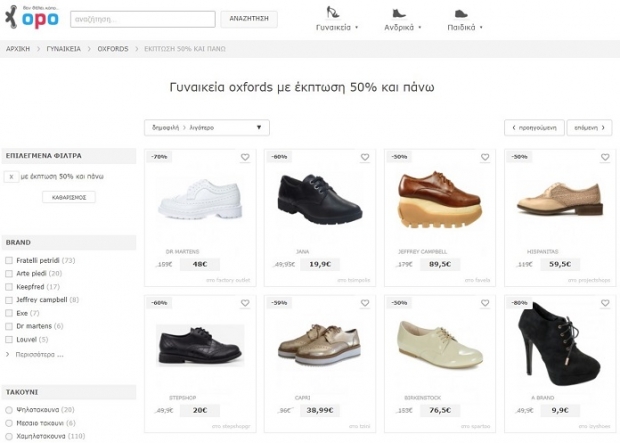
Task: Click the 9,9€ A Brand price
Action: pyautogui.click(x=560, y=411)
